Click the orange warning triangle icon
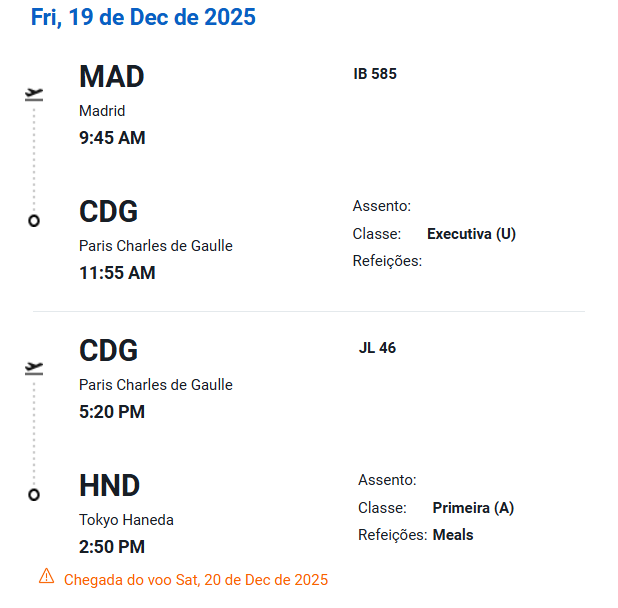 [x=46, y=576]
